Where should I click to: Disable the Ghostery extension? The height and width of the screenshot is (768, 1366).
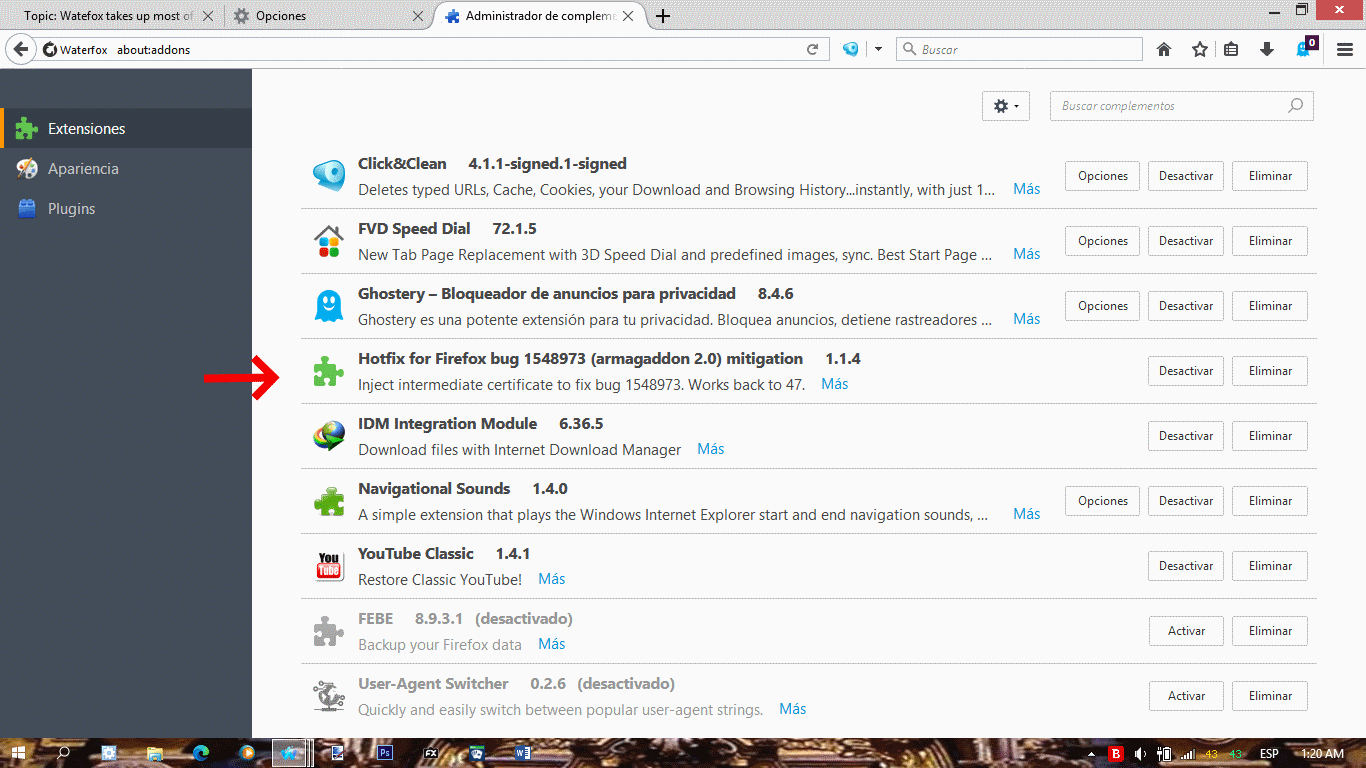click(1185, 306)
